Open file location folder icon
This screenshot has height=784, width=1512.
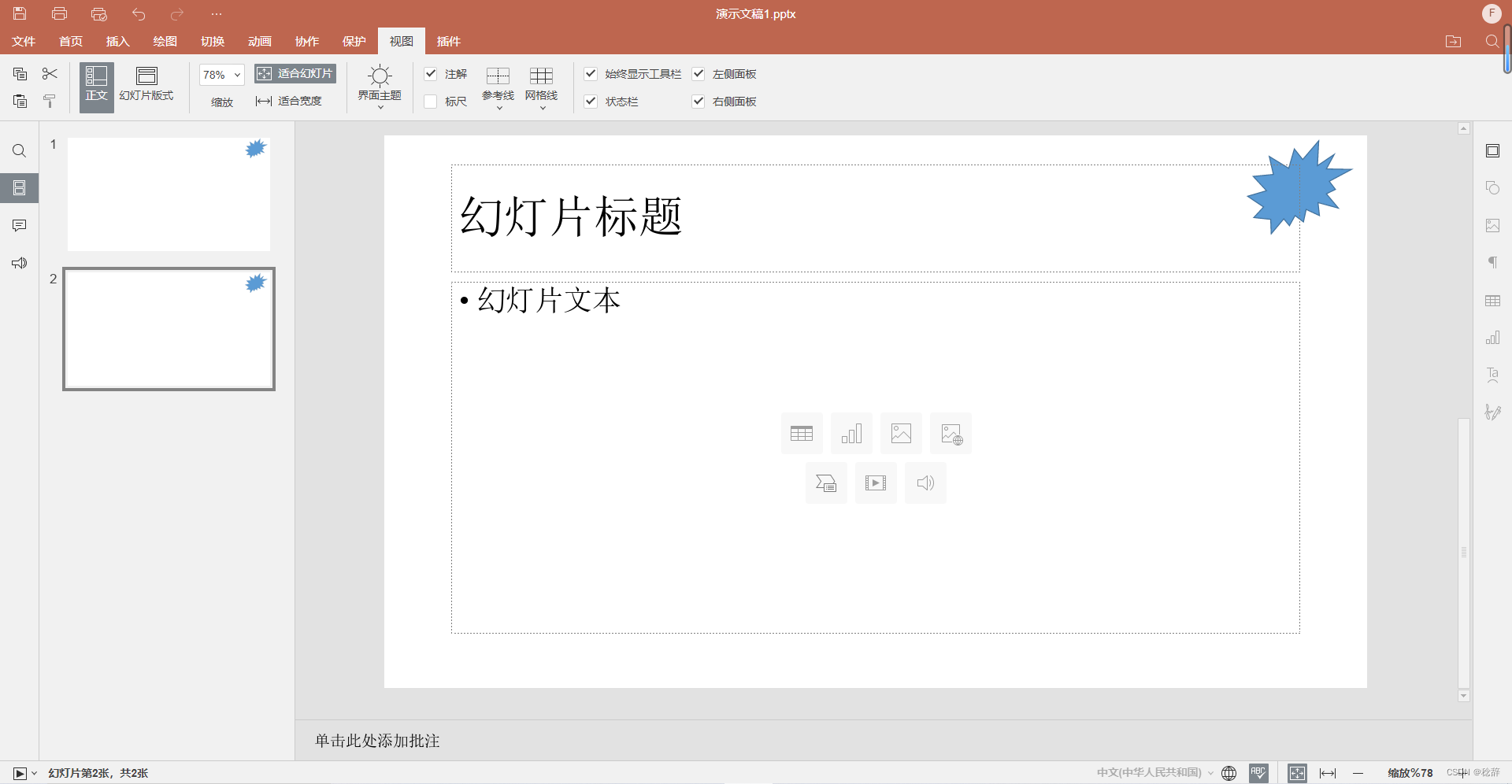pos(1454,41)
